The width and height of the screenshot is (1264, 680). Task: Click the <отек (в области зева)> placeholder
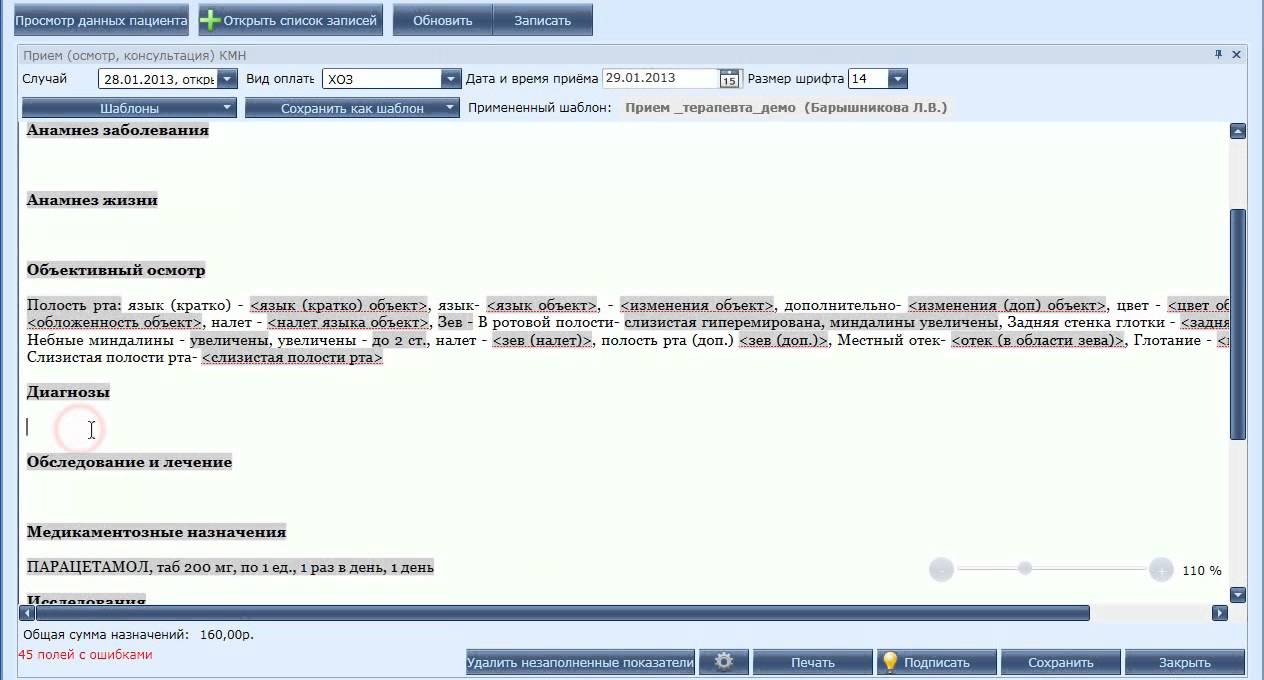pyautogui.click(x=1038, y=341)
